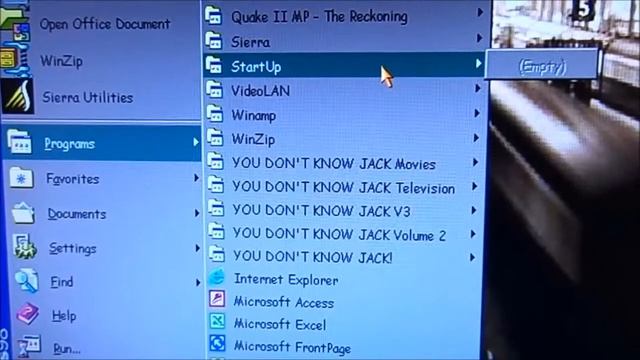
Task: Open the Settings menu entry
Action: point(104,248)
